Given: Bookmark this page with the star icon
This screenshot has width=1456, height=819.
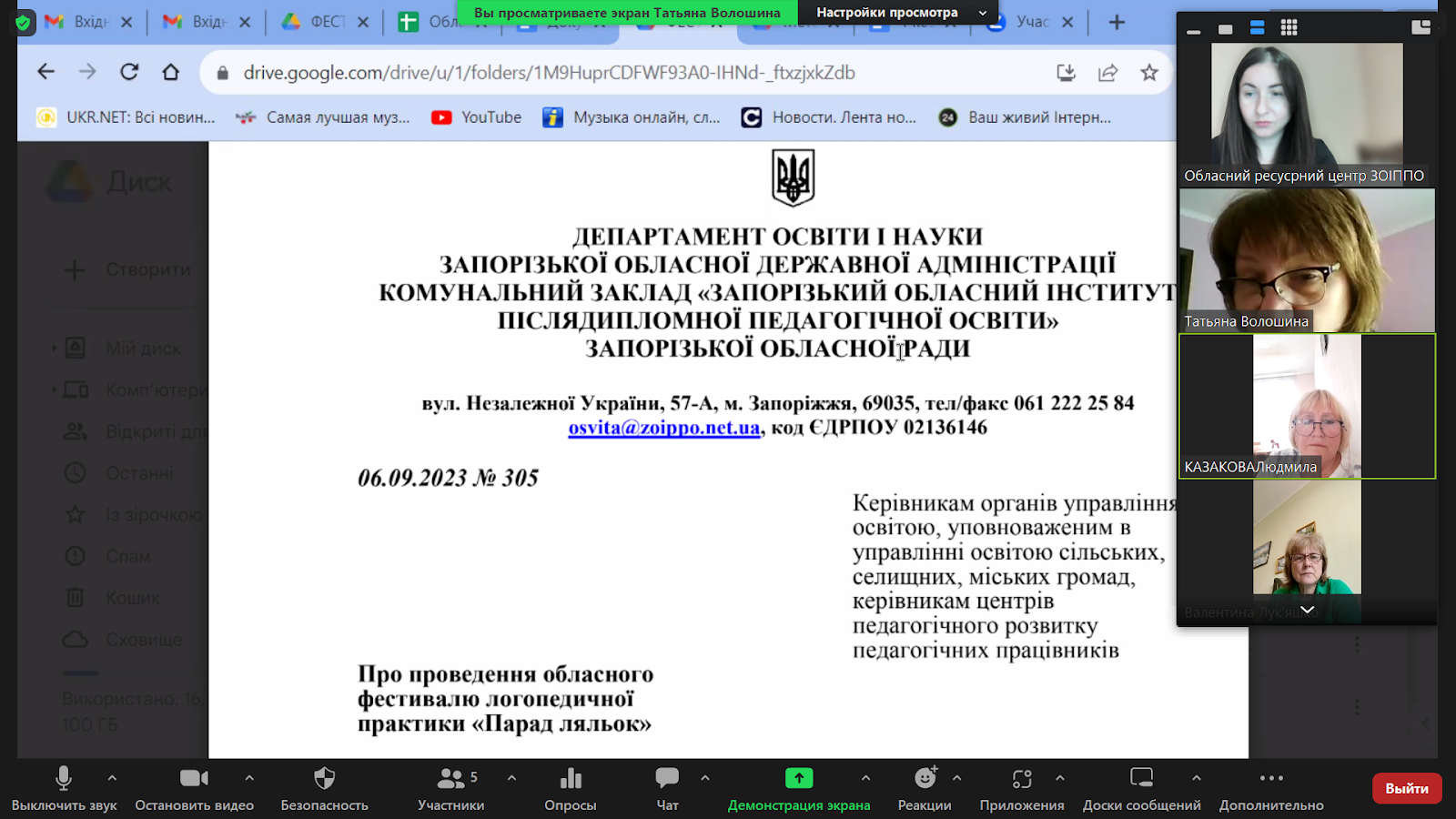Looking at the screenshot, I should 1149,73.
